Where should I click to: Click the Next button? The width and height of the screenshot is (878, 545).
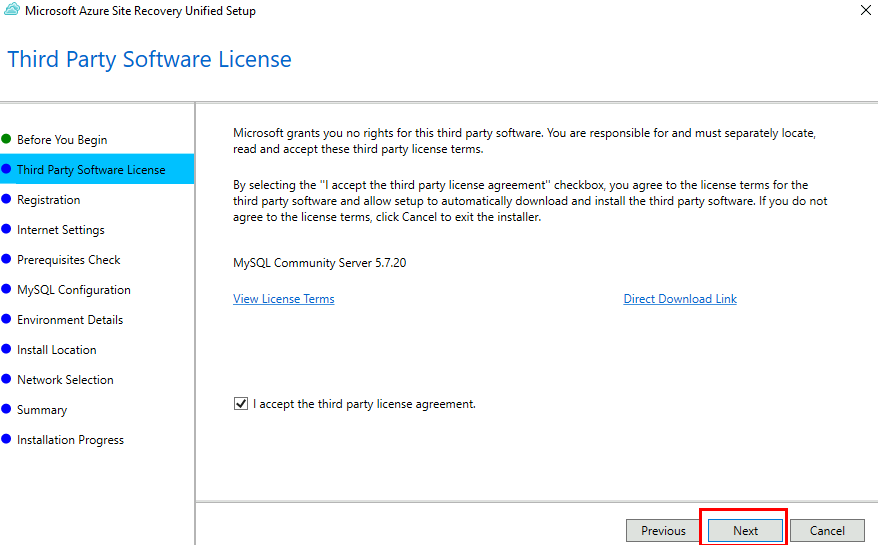click(x=745, y=530)
